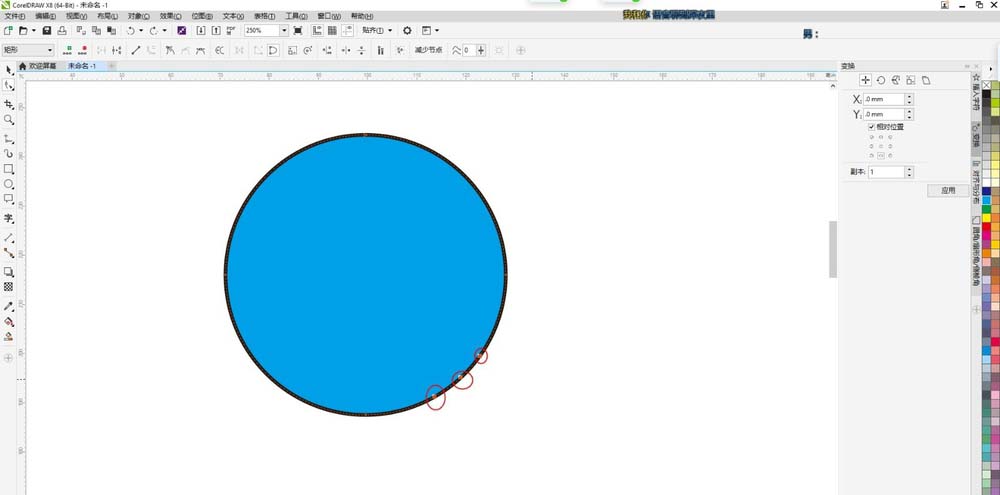Image resolution: width=1000 pixels, height=495 pixels.
Task: Toggle the closed curve icon
Action: 273,50
